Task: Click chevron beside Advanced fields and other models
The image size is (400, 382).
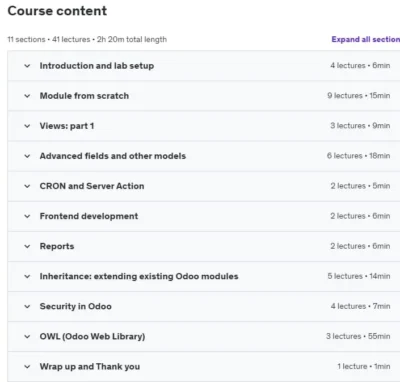Action: point(27,156)
